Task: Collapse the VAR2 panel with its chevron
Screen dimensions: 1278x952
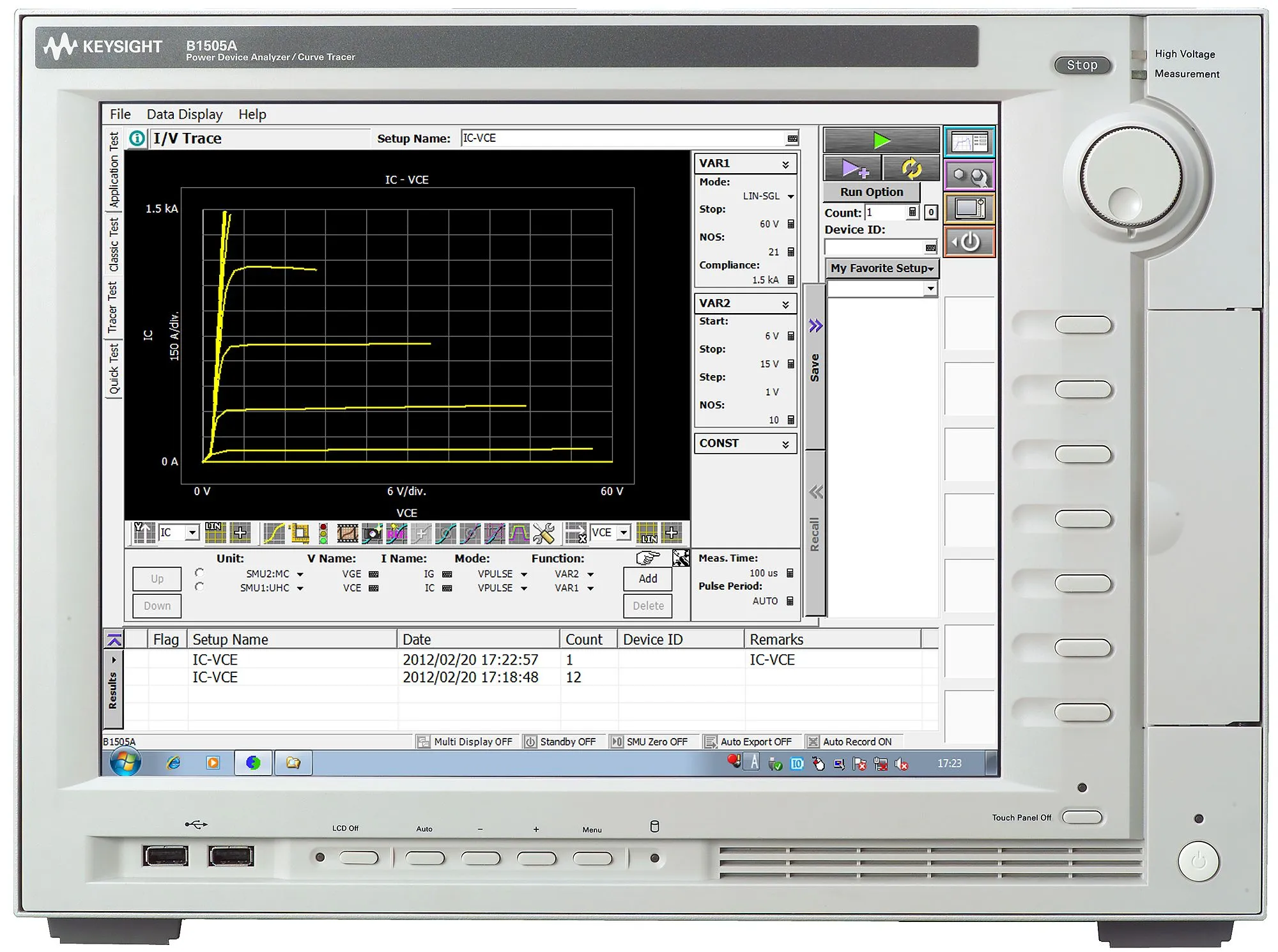Action: (785, 303)
